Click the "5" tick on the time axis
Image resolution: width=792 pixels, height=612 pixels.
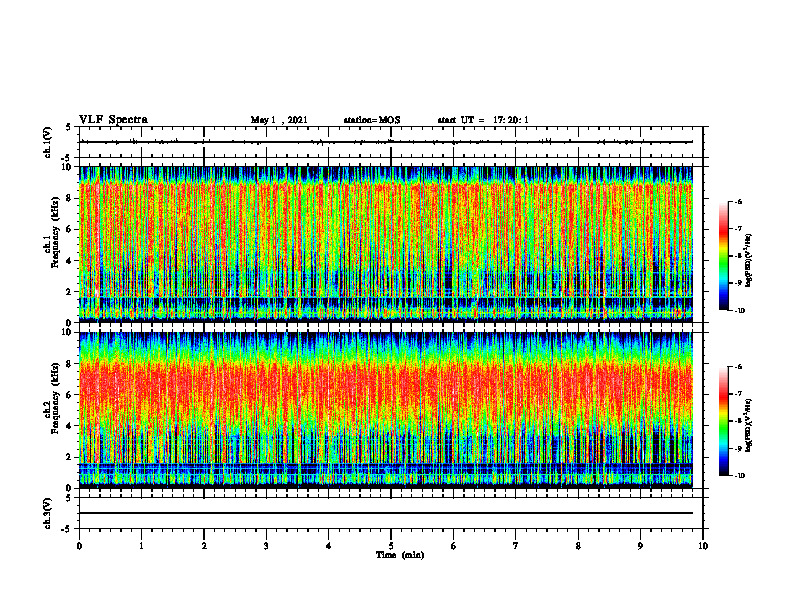(391, 546)
